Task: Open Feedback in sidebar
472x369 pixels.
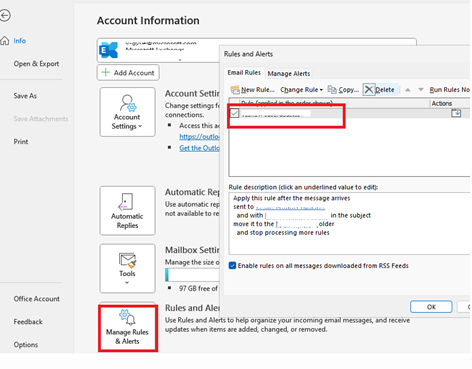Action: [x=28, y=322]
